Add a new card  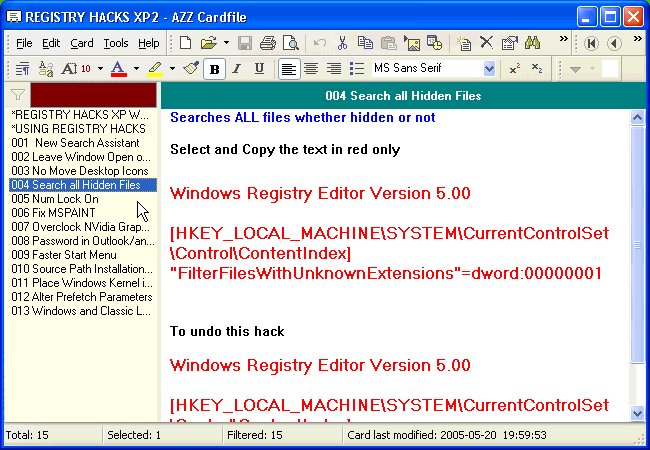(463, 43)
